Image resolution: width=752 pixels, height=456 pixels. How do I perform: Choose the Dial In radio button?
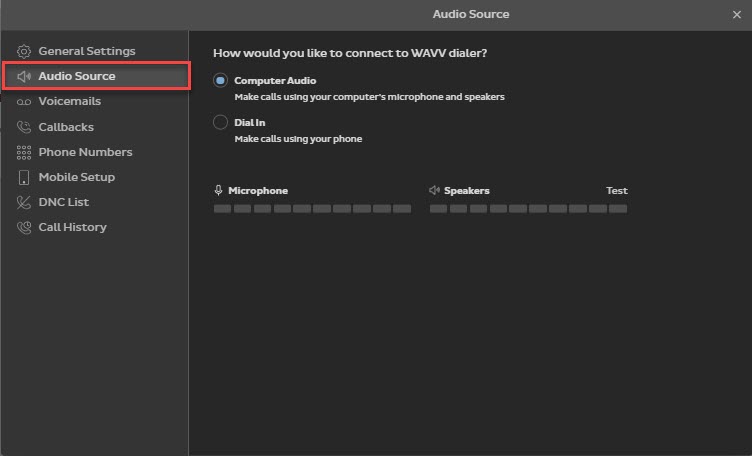tap(221, 122)
